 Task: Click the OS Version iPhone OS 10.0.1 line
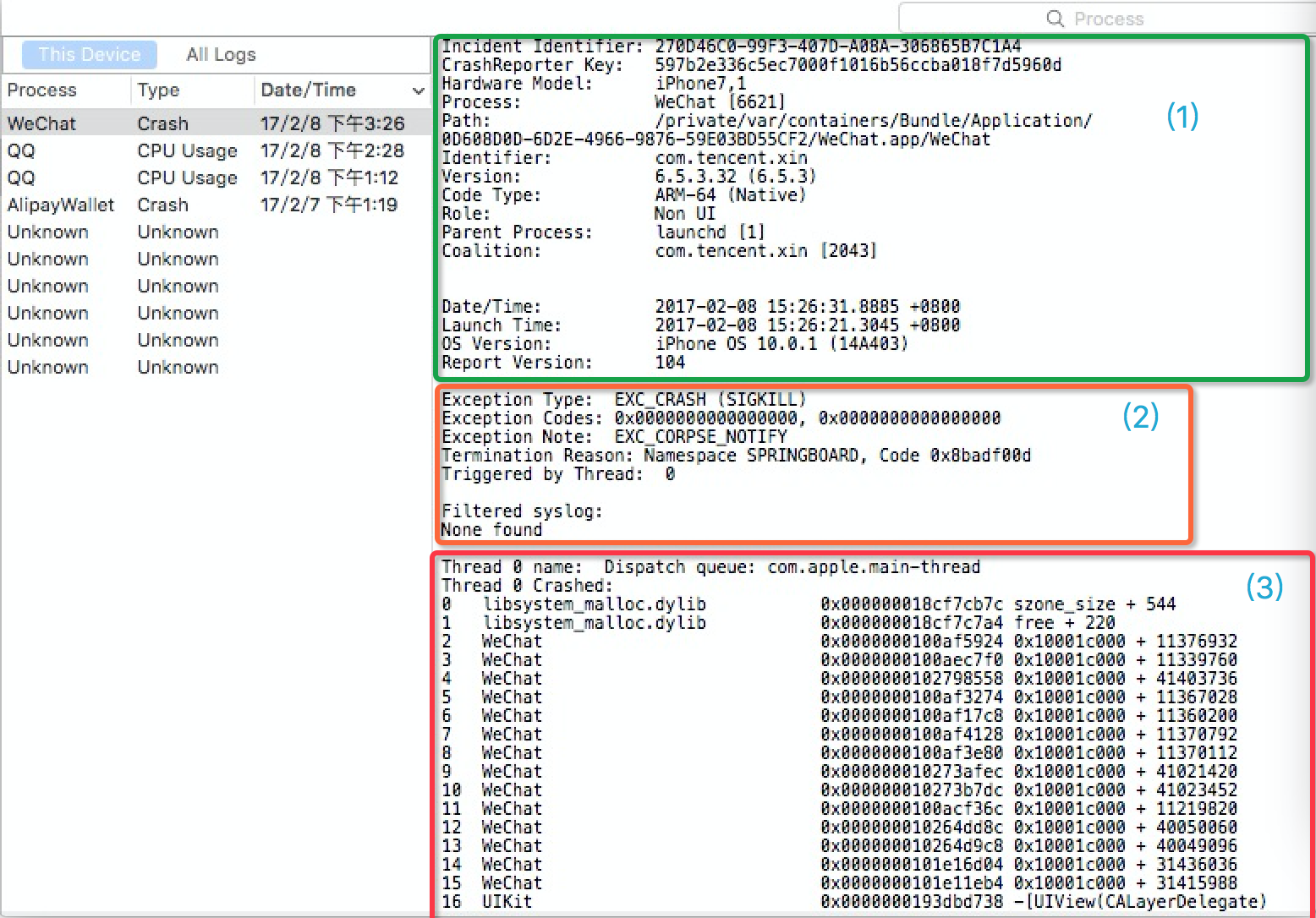tap(675, 344)
